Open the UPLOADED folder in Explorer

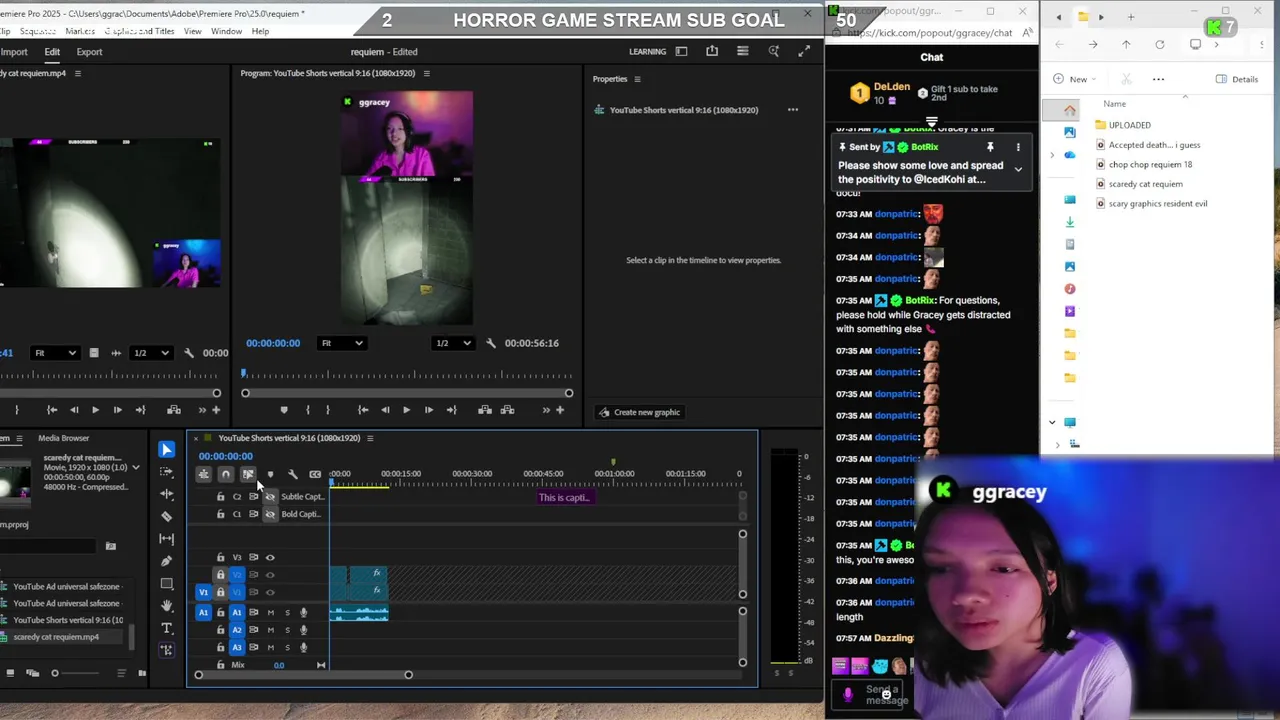point(1129,125)
